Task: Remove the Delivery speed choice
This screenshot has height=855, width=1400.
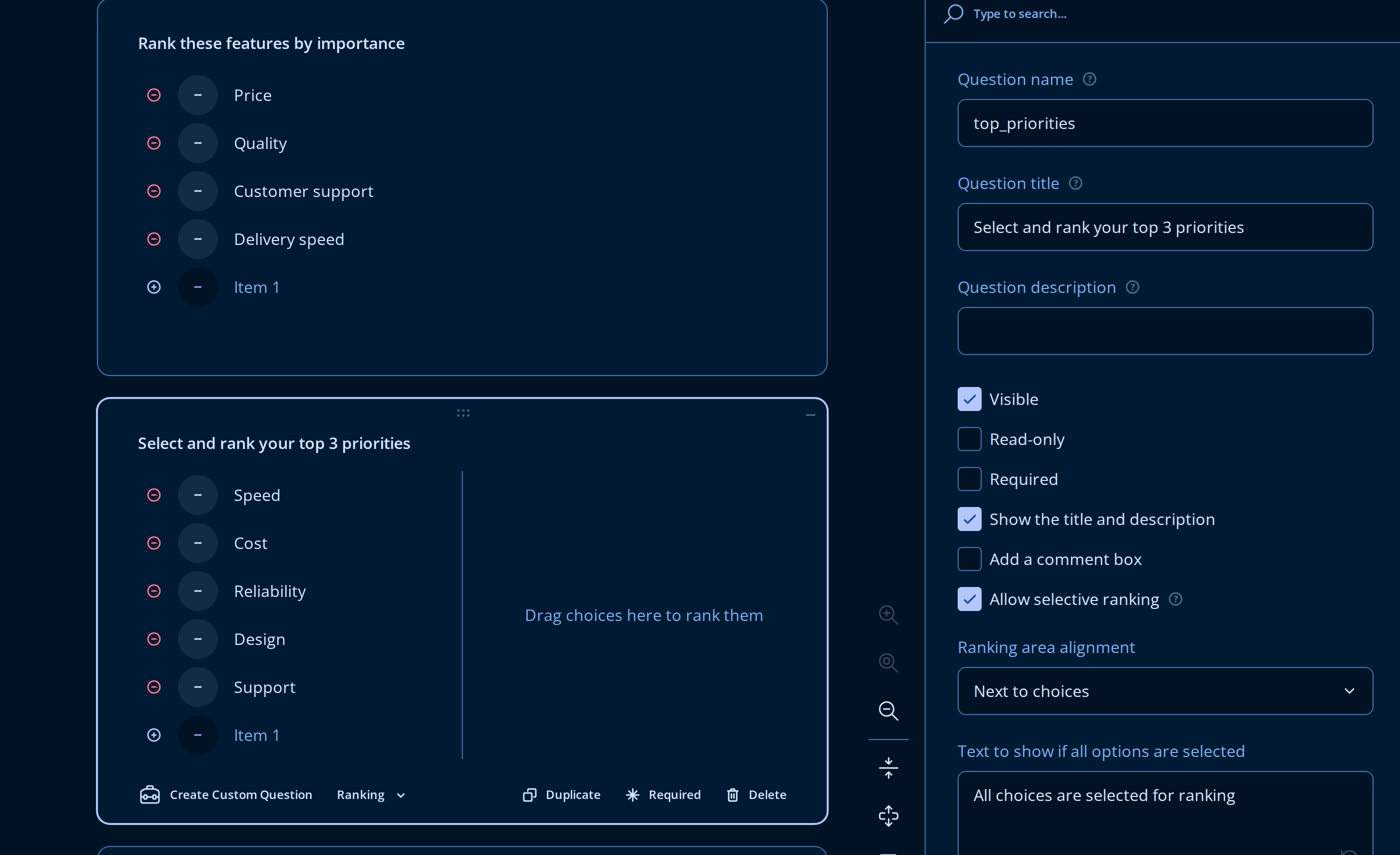Action: (x=153, y=239)
